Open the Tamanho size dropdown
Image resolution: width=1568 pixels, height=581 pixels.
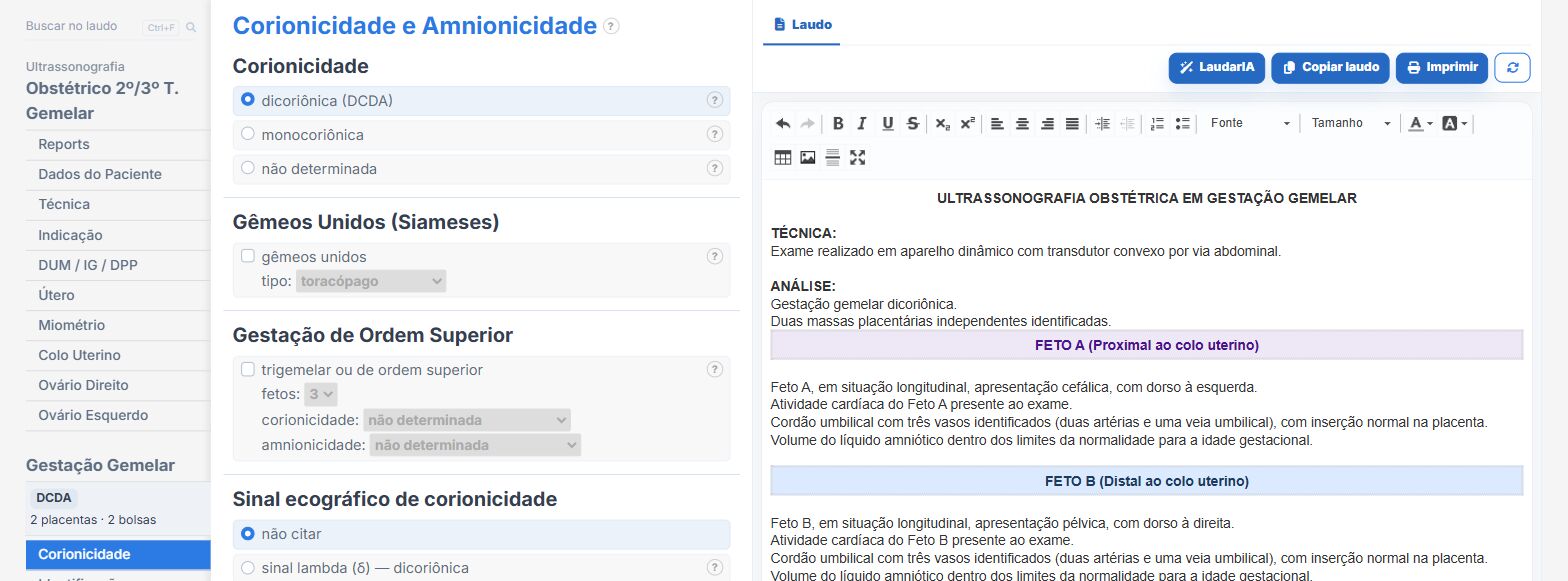pos(1351,123)
